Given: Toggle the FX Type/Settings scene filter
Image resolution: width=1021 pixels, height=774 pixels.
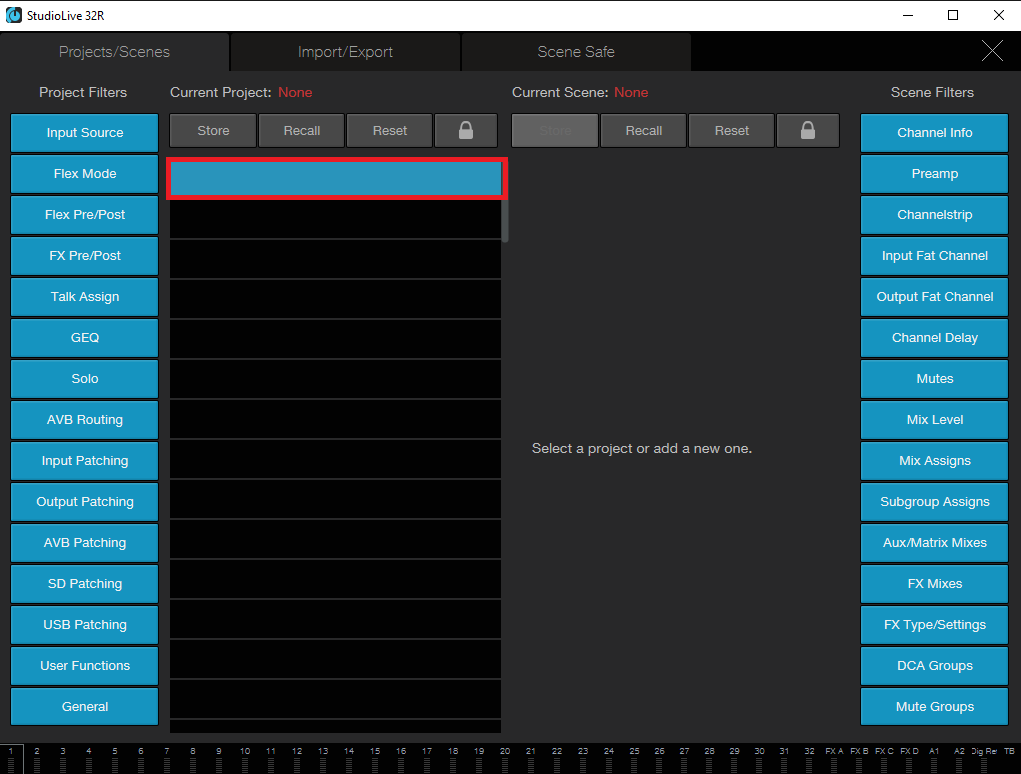Looking at the screenshot, I should click(x=934, y=625).
